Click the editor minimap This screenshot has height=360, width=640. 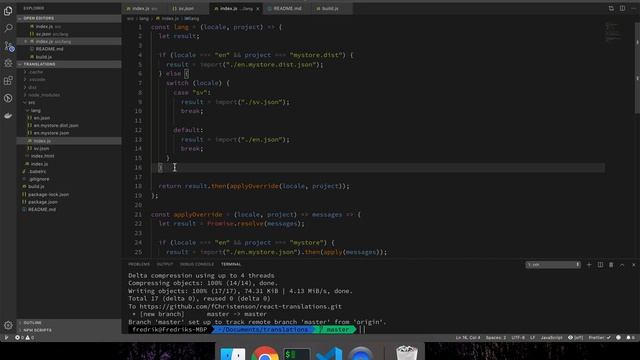point(612,32)
